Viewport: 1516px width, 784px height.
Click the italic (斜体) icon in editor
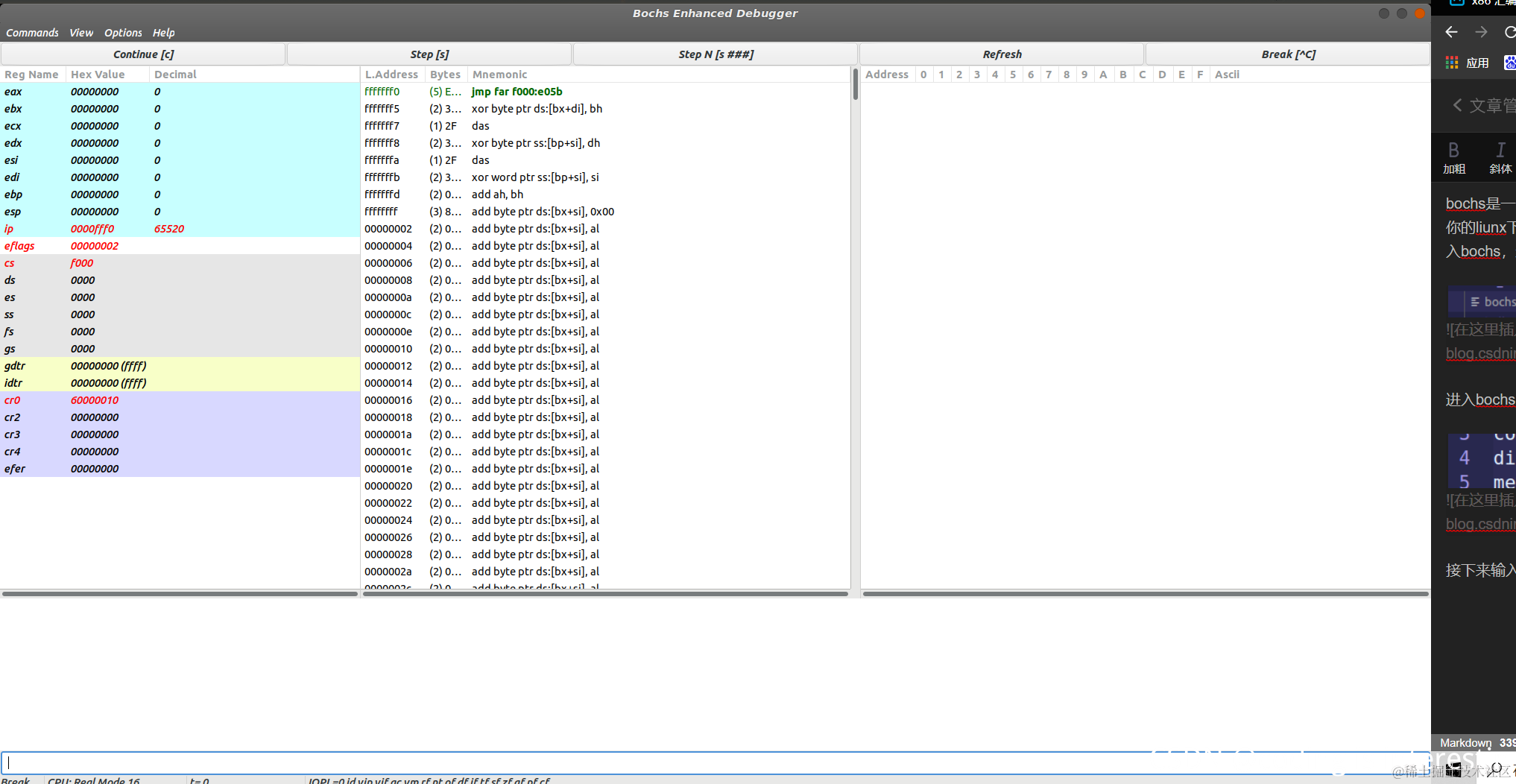pyautogui.click(x=1500, y=158)
